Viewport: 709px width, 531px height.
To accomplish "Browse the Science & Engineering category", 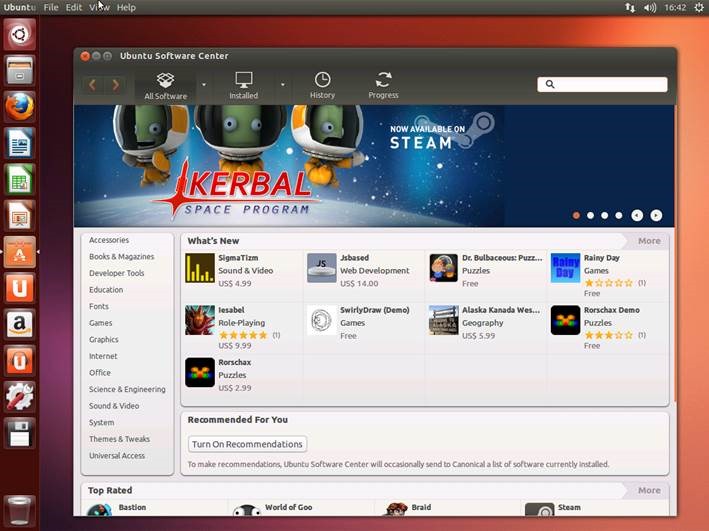I will point(127,389).
